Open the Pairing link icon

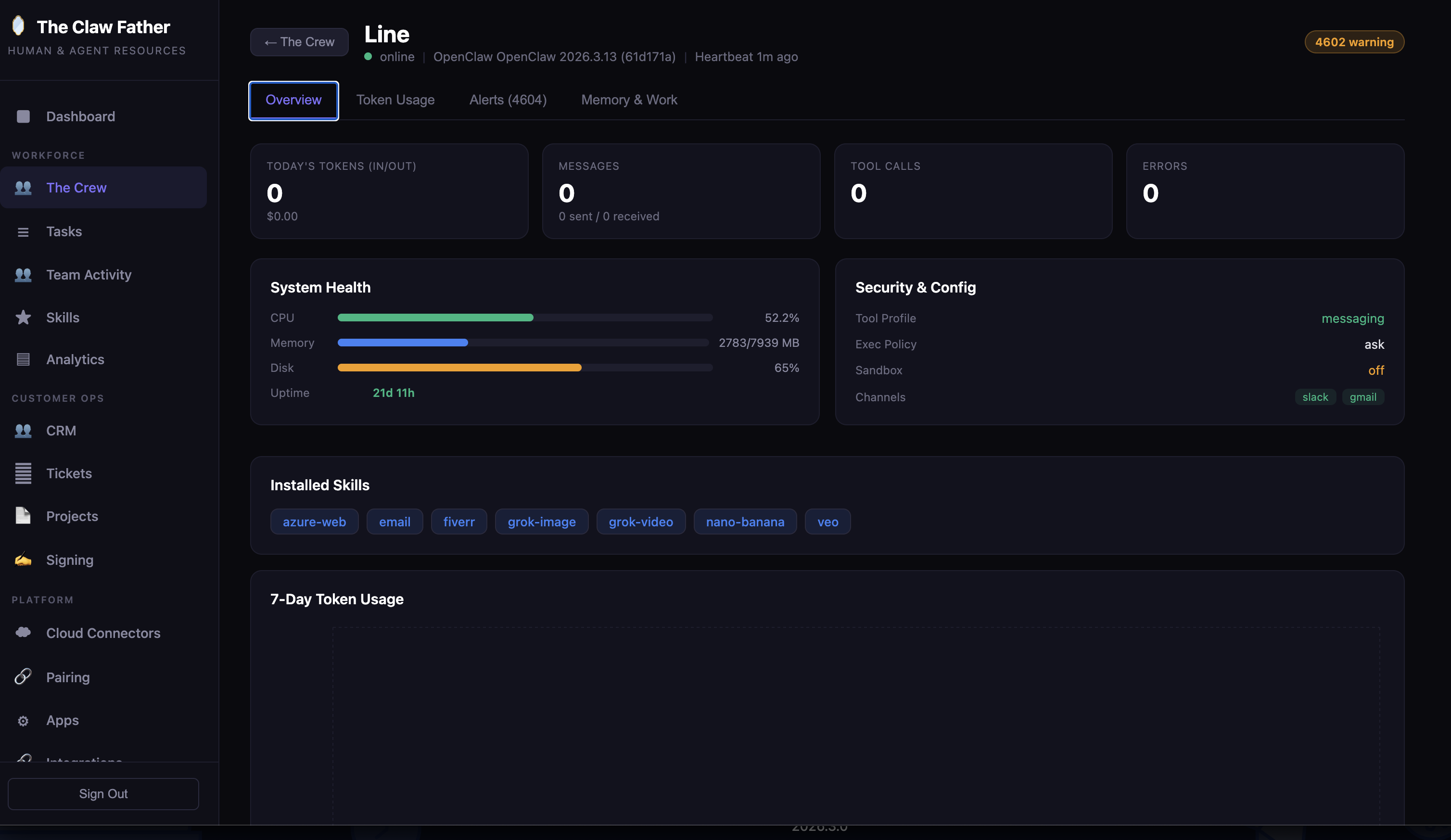(x=23, y=677)
